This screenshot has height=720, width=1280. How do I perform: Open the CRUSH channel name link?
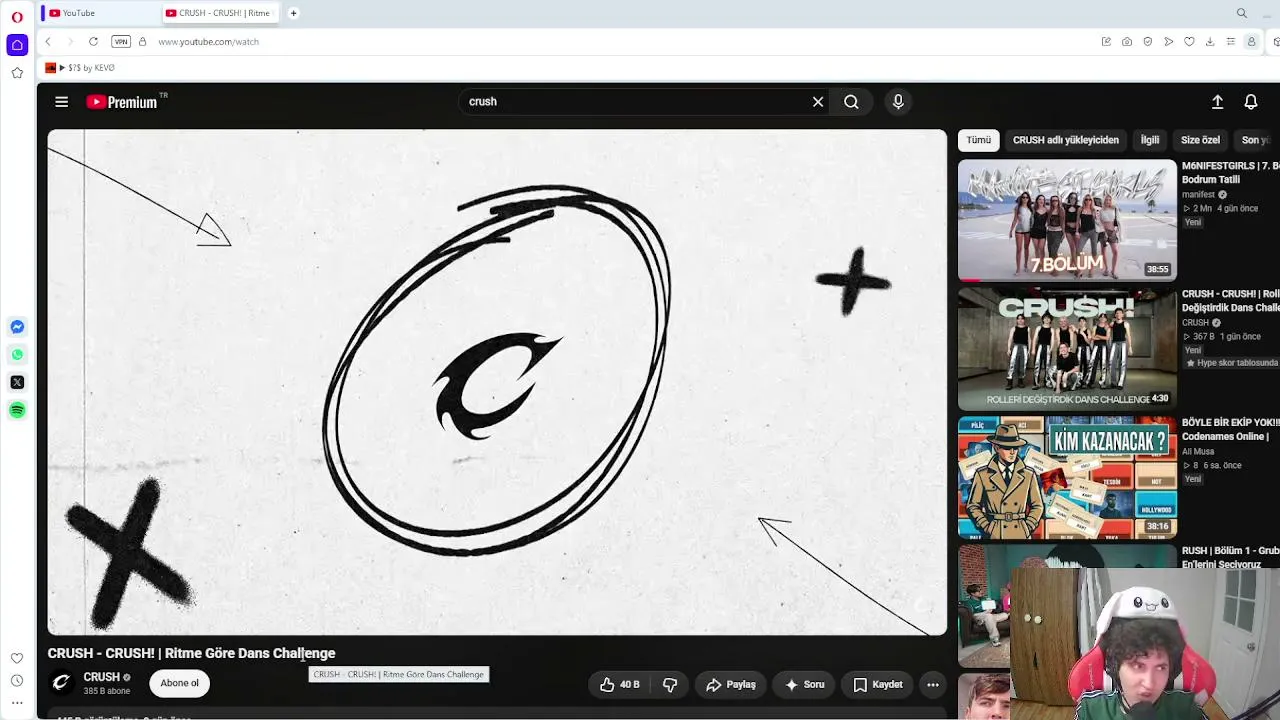101,677
